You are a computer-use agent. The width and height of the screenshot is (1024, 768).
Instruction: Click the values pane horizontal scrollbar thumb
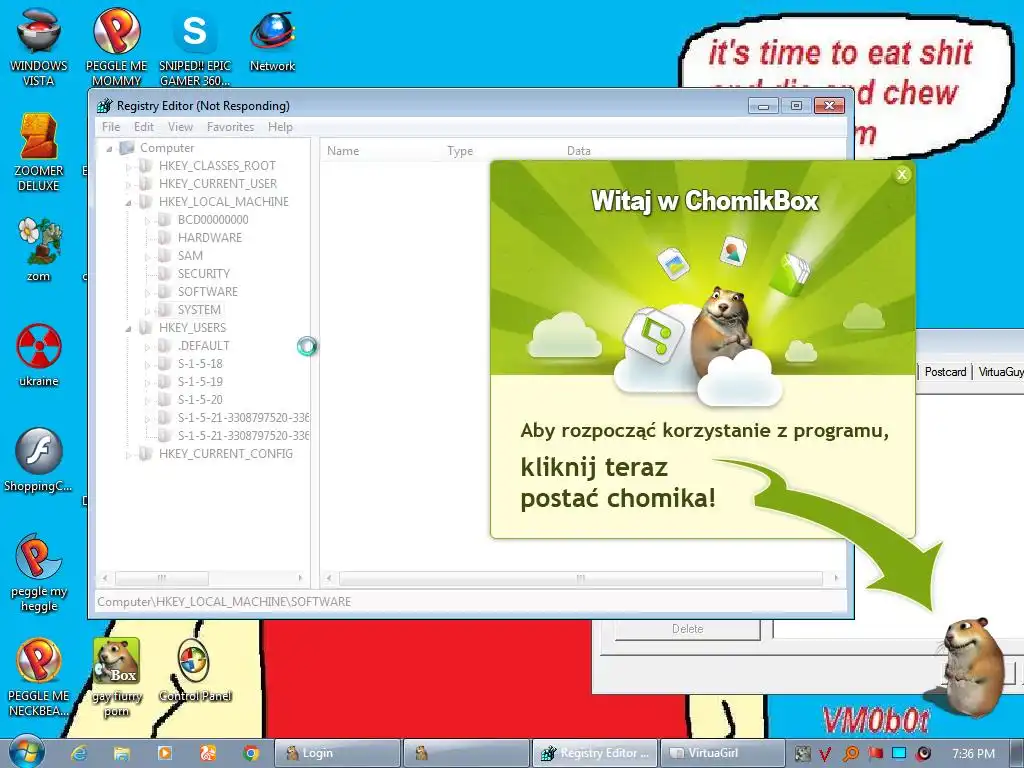click(x=581, y=578)
